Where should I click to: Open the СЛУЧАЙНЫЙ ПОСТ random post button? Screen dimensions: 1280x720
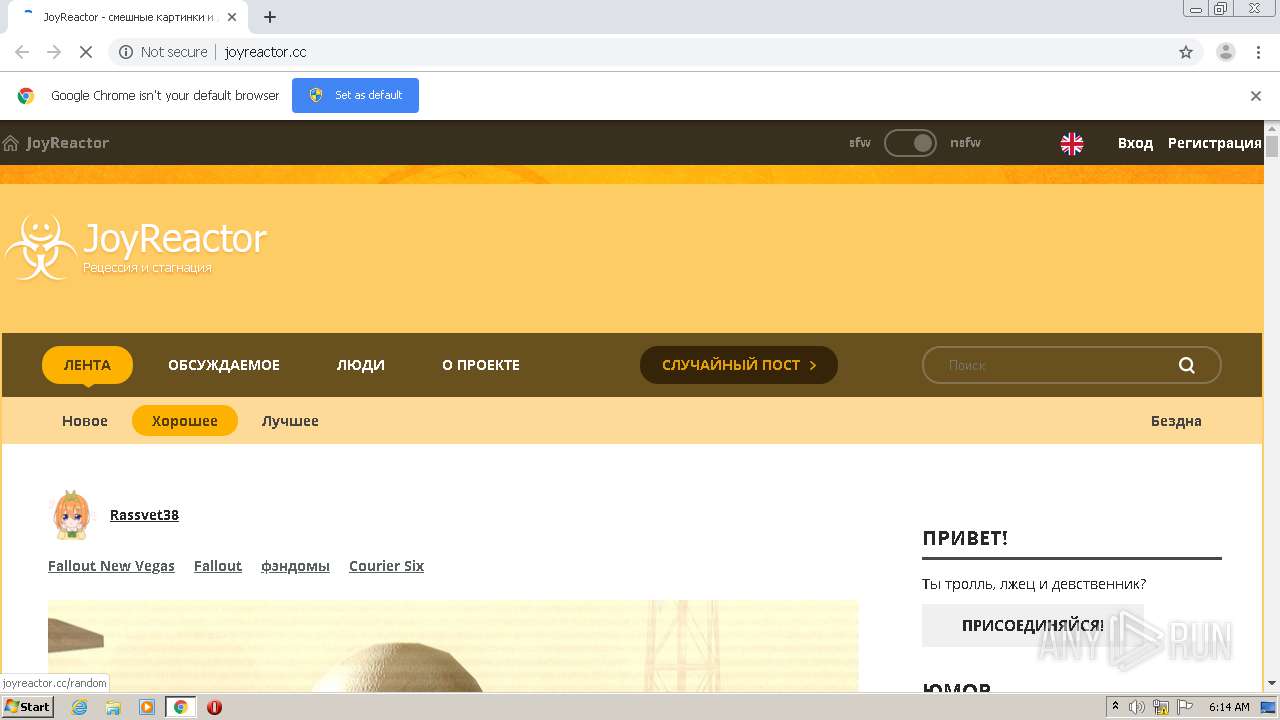(x=739, y=365)
